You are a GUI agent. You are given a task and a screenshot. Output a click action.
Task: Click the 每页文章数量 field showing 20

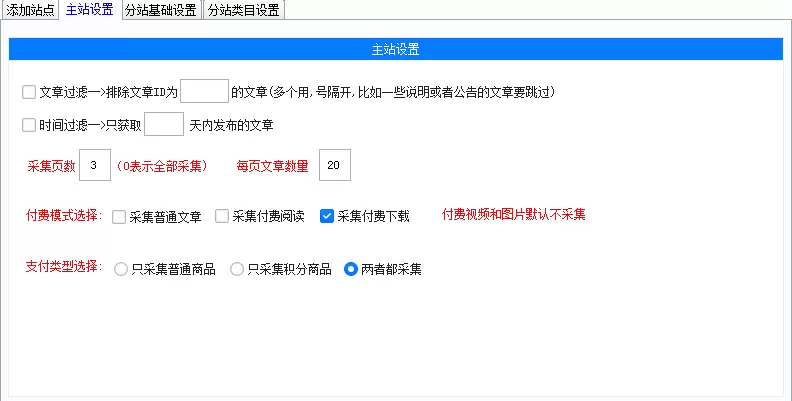point(335,165)
